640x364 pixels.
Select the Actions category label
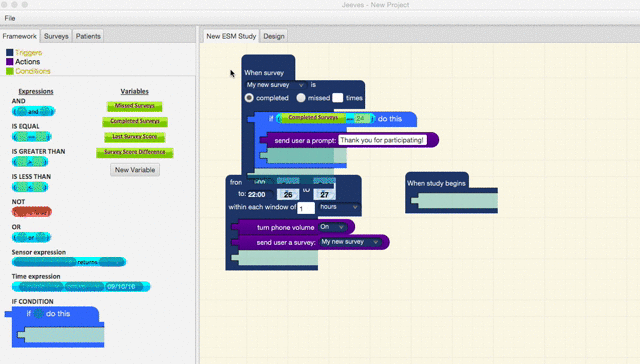point(27,62)
